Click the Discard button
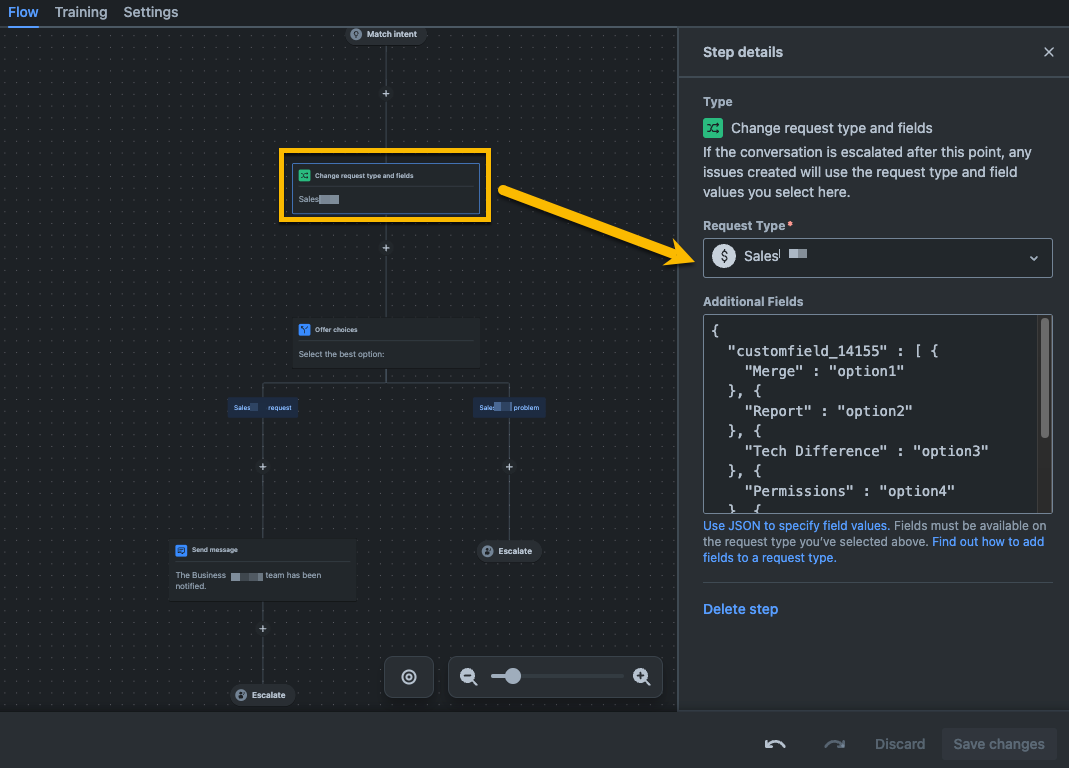The width and height of the screenshot is (1069, 768). (x=900, y=744)
